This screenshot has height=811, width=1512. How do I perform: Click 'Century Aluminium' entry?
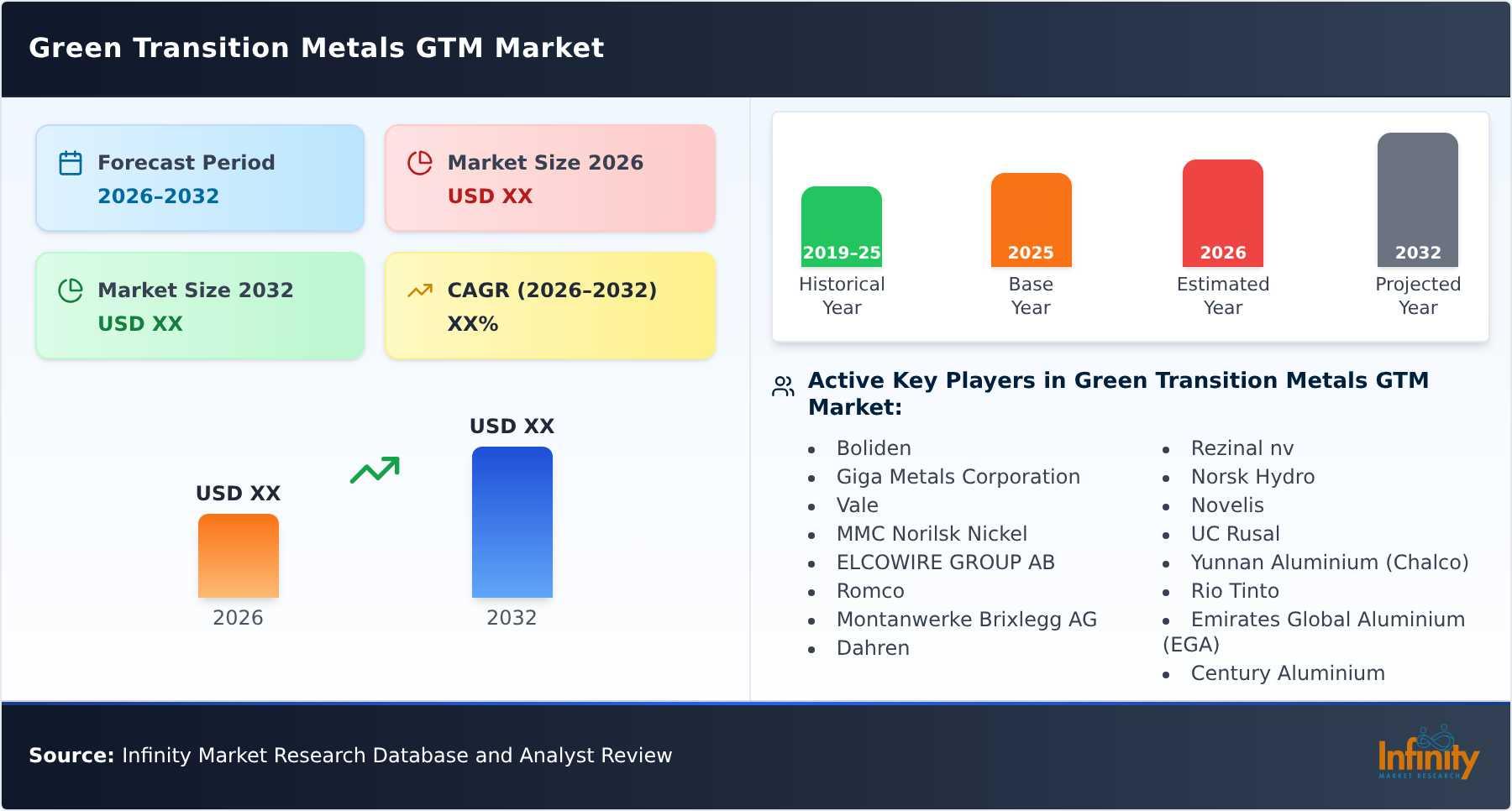(1288, 673)
